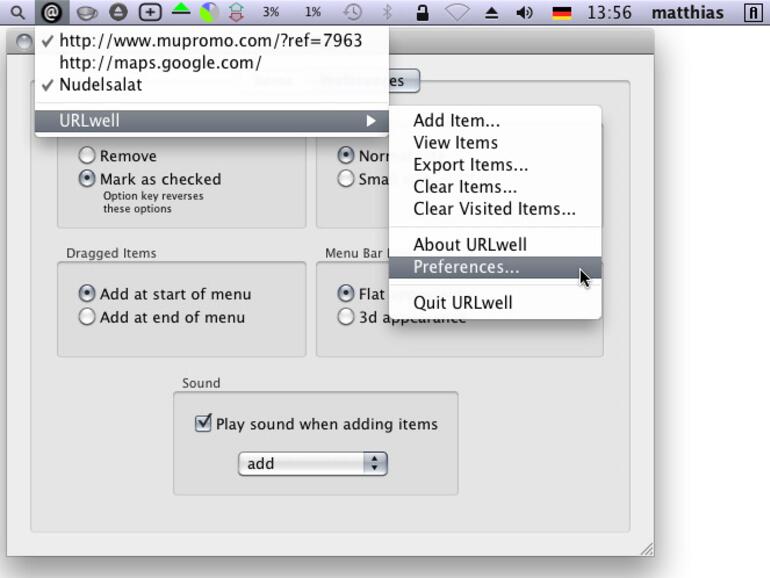Click the eject menu bar icon

click(492, 13)
